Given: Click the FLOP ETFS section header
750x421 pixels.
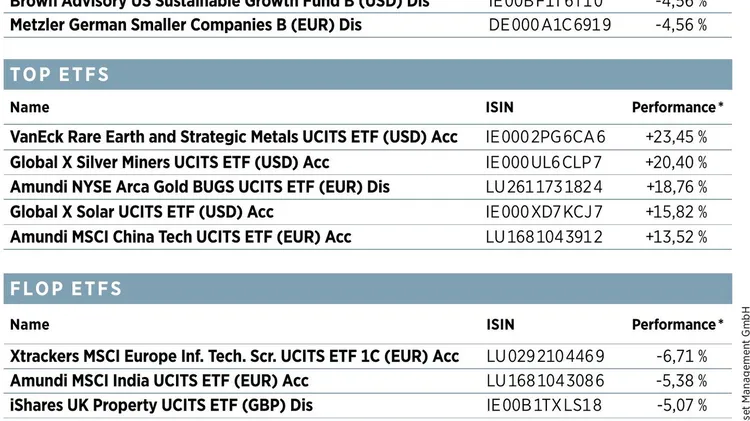Looking at the screenshot, I should [368, 288].
